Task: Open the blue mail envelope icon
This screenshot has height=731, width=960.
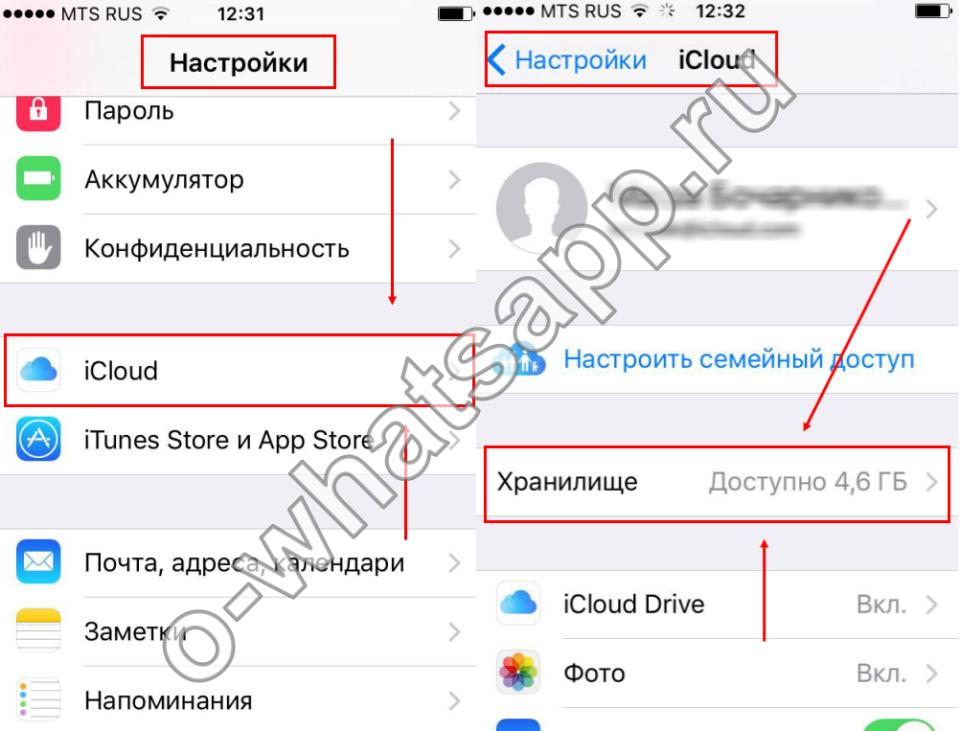Action: (x=38, y=561)
